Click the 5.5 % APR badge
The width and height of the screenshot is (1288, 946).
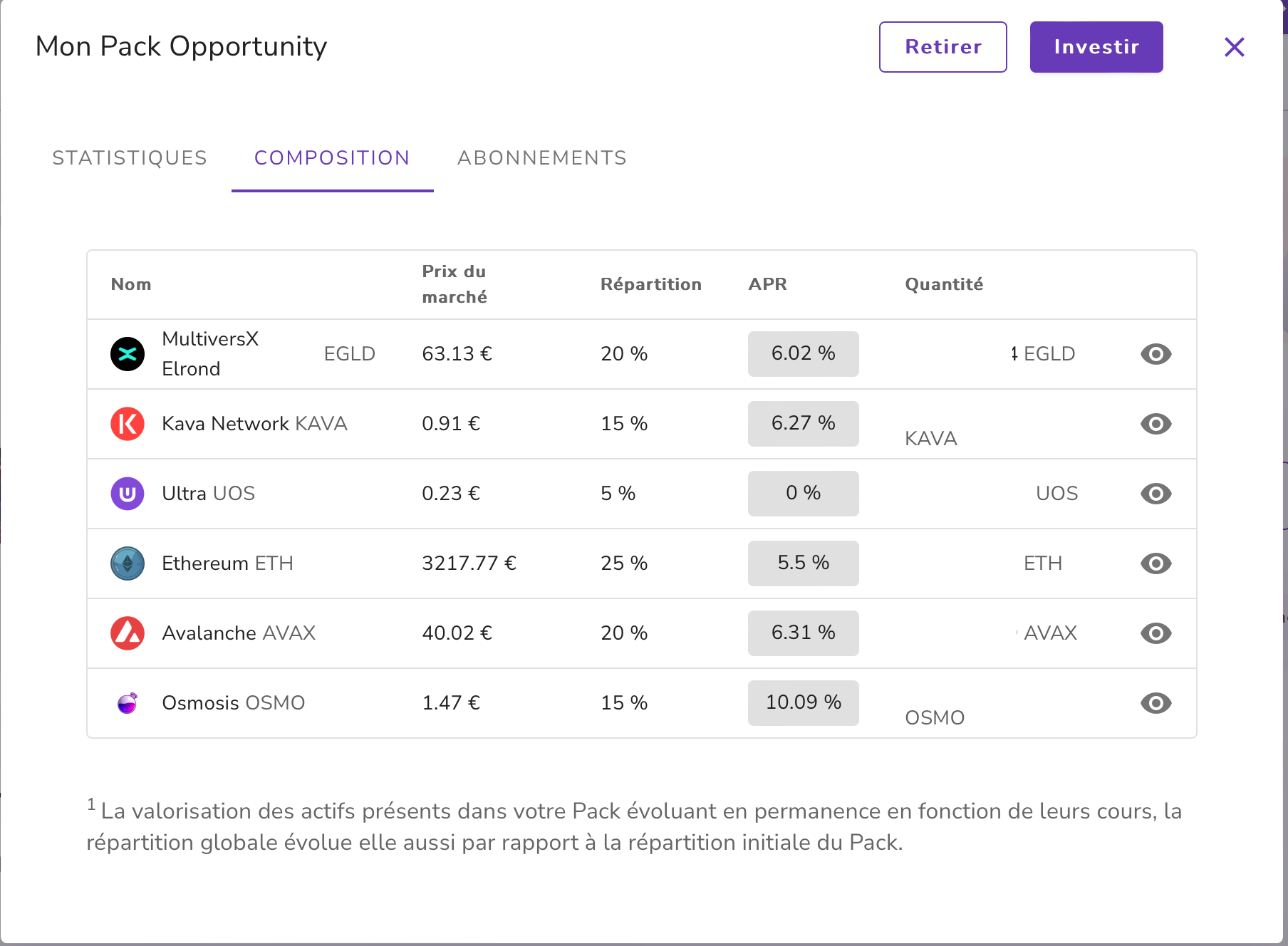tap(803, 563)
